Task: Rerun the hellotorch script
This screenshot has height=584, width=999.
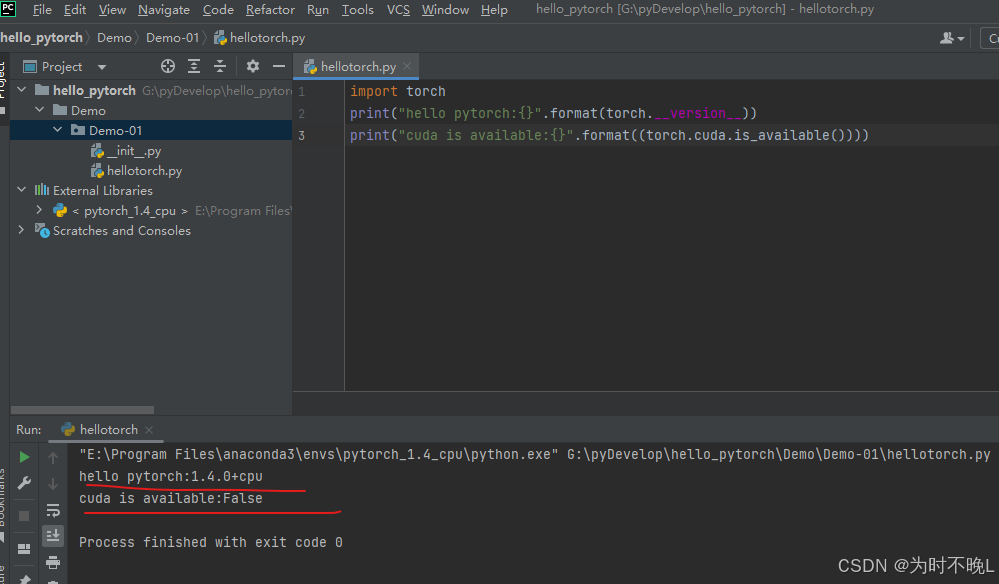Action: tap(25, 458)
